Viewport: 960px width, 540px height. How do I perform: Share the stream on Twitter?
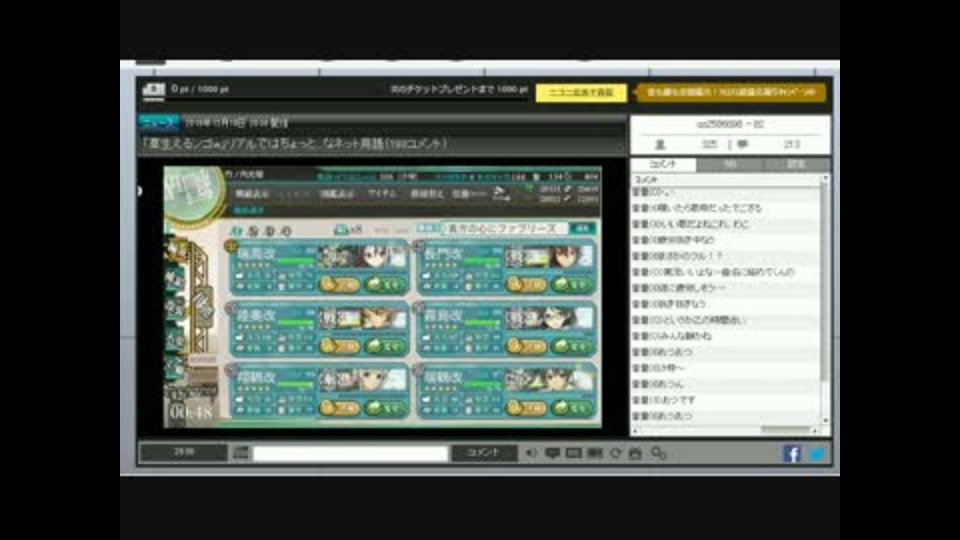817,454
